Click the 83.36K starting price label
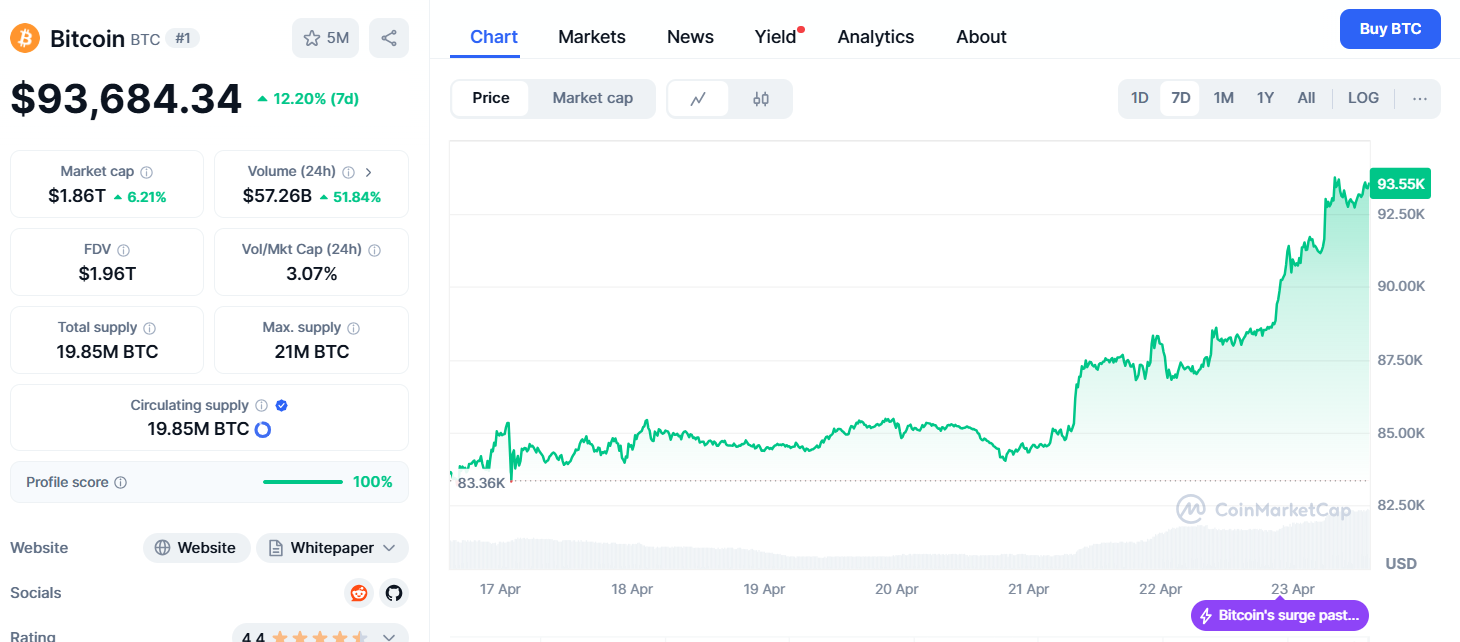 click(481, 483)
